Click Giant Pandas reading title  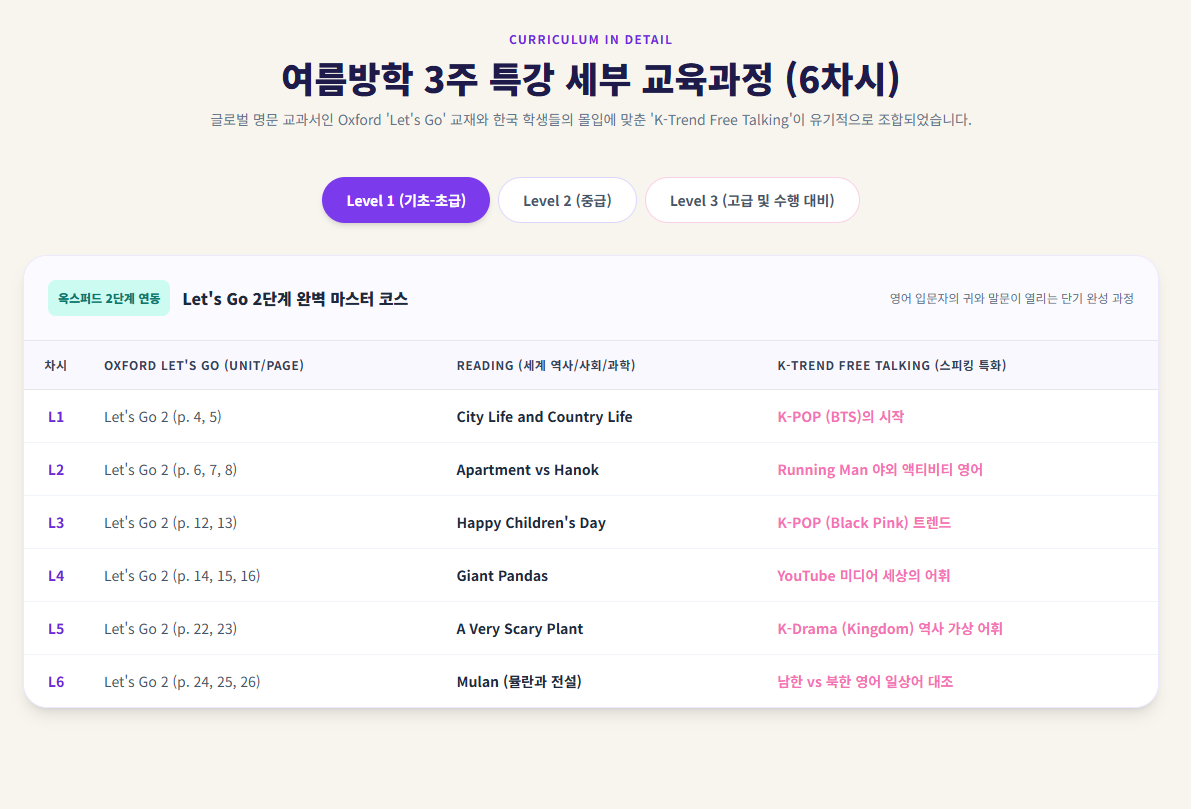click(501, 576)
